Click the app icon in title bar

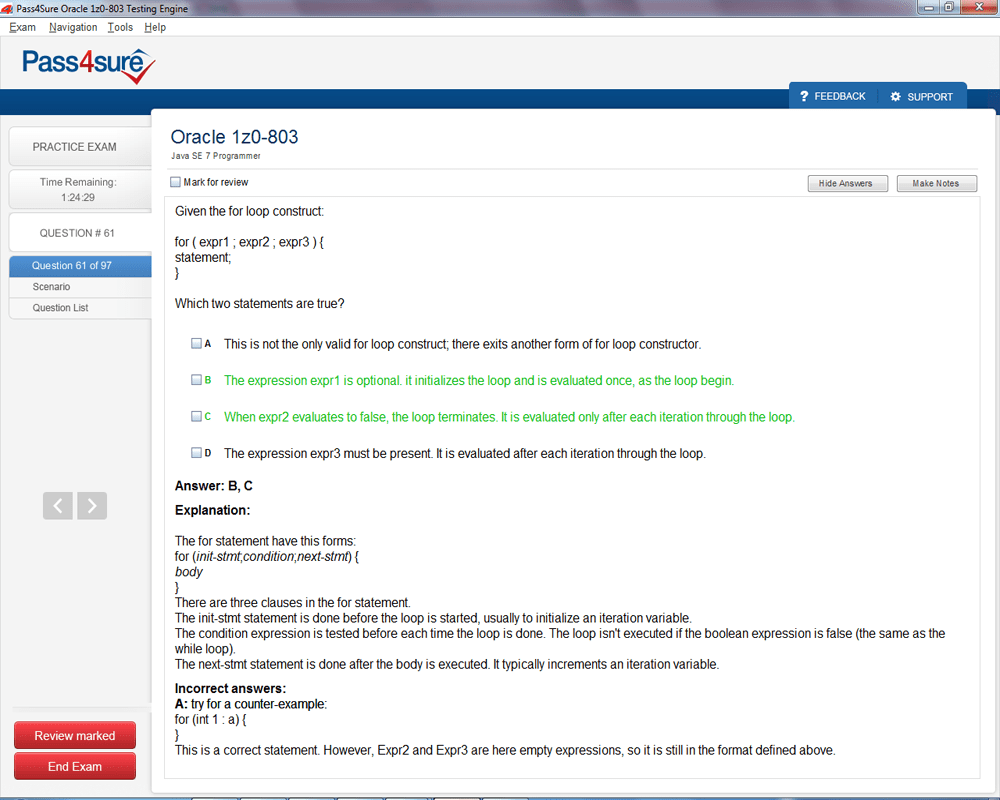(x=7, y=8)
